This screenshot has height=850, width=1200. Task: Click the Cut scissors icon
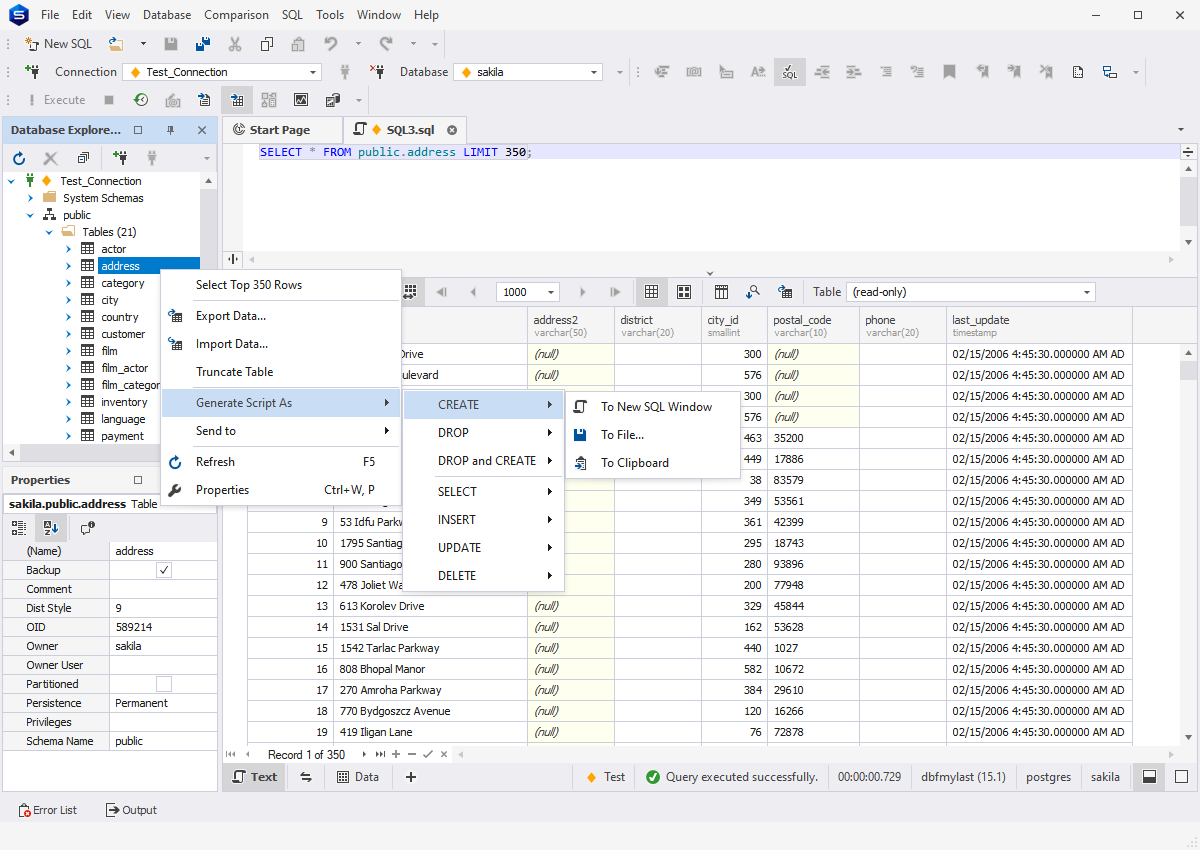tap(235, 44)
